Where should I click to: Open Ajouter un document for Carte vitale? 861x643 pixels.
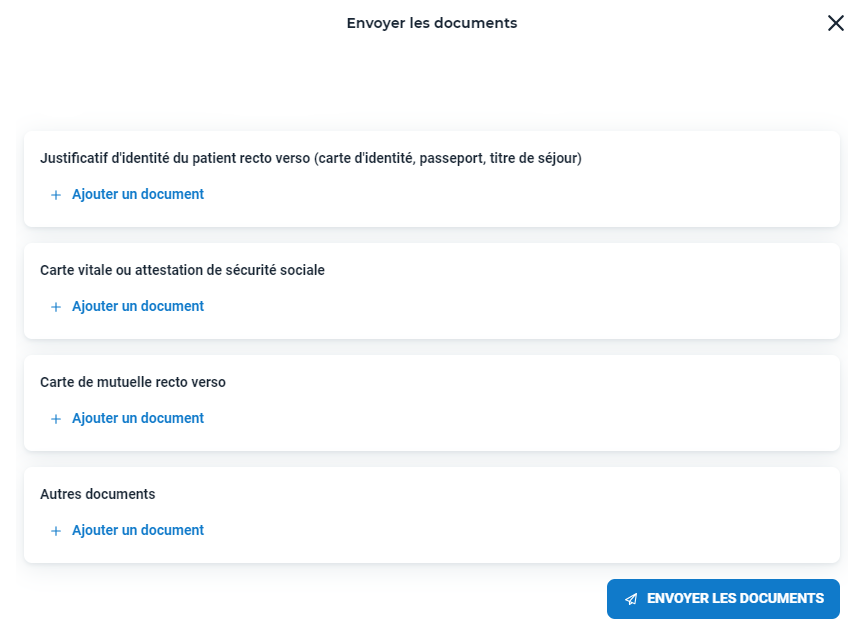point(138,306)
